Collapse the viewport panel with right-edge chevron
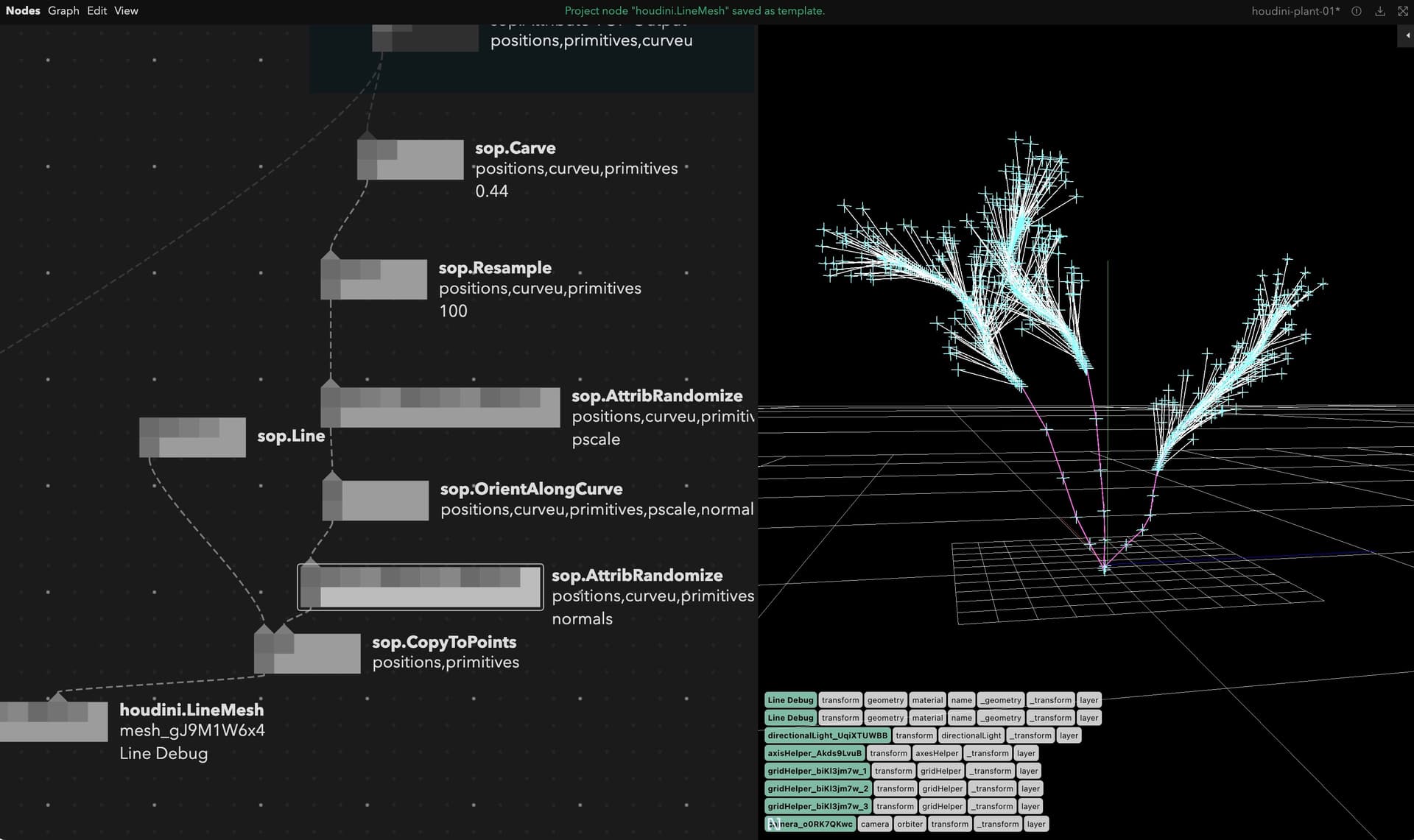The image size is (1414, 840). 1407,35
